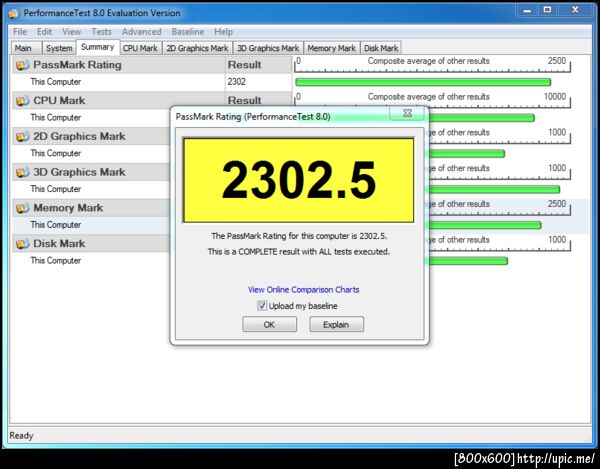Click the 3D Graphics Mark section icon
Image resolution: width=600 pixels, height=469 pixels.
[x=23, y=173]
